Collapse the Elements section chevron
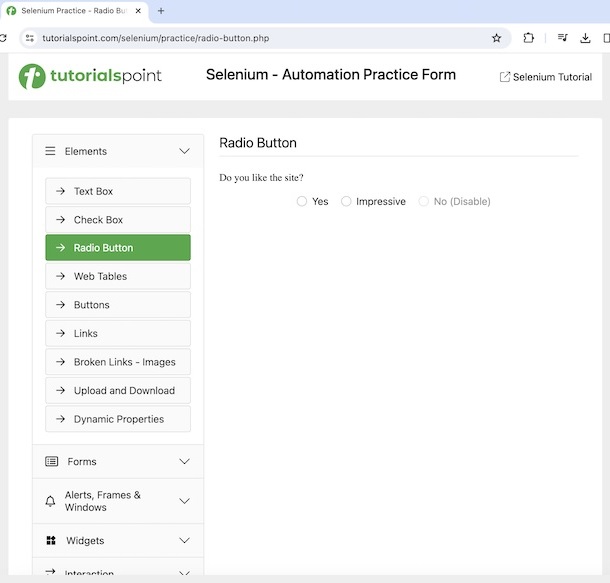The width and height of the screenshot is (610, 583). 184,151
